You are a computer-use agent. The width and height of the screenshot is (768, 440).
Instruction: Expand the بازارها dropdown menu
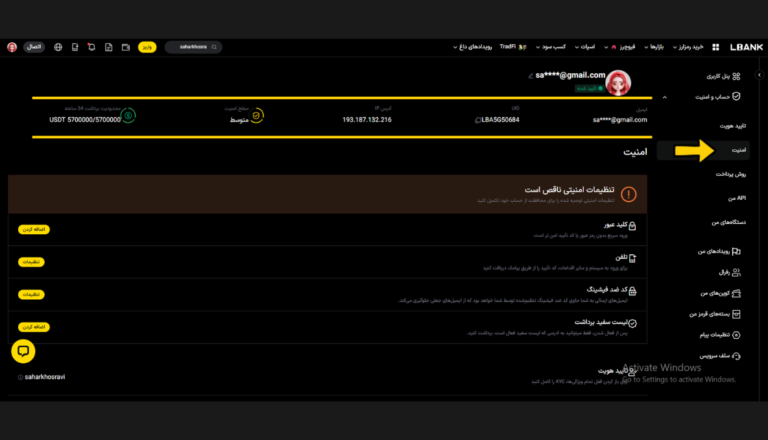click(x=654, y=47)
